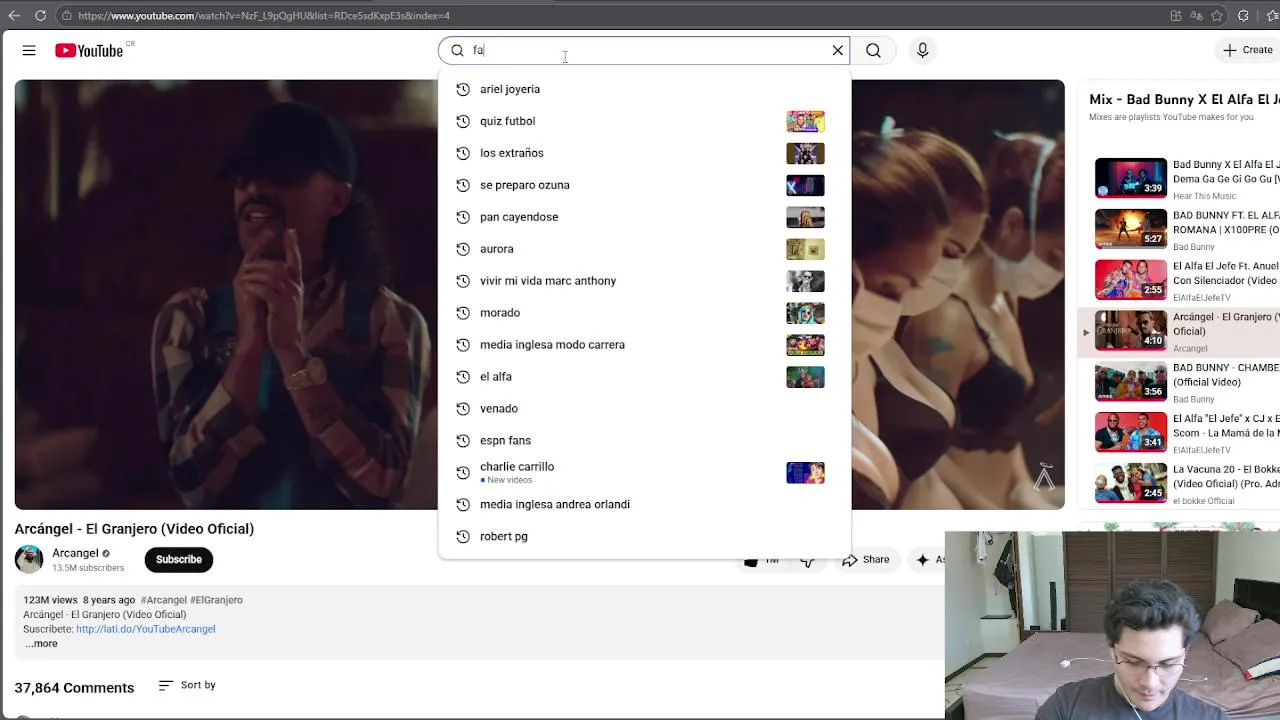The height and width of the screenshot is (720, 1280).
Task: Select suggestion 'los extraños'
Action: (x=644, y=153)
